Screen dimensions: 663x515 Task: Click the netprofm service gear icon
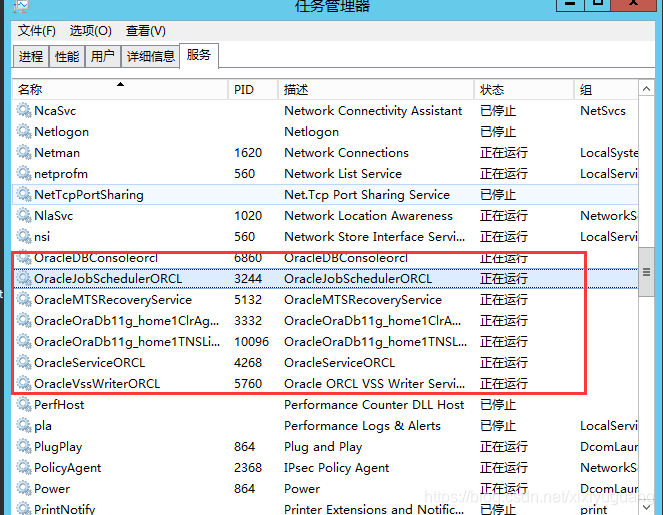(x=24, y=173)
